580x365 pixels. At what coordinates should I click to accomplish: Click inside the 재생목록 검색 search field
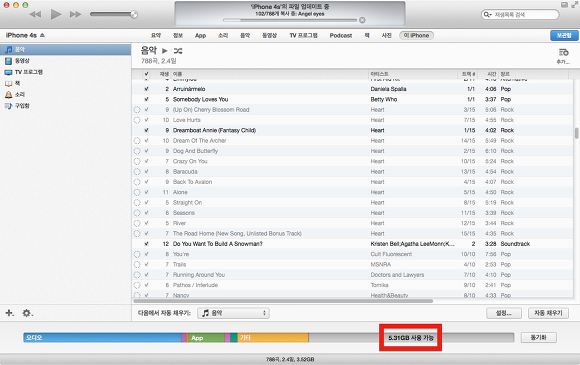(x=520, y=14)
